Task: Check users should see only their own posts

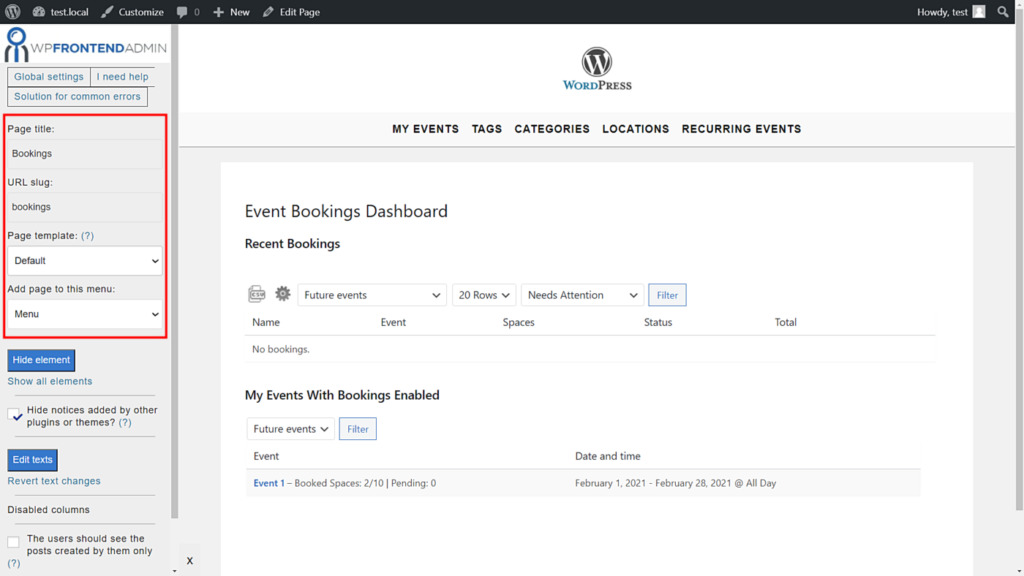Action: 13,538
